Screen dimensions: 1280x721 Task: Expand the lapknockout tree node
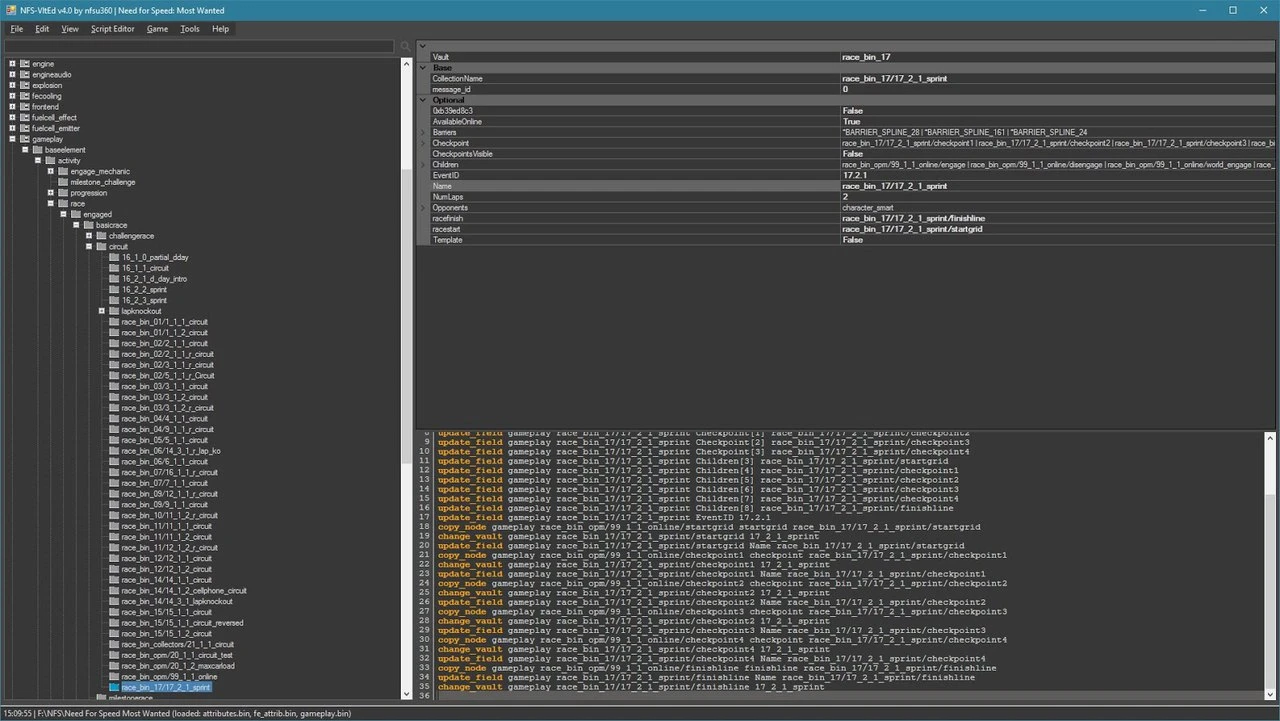click(x=101, y=311)
